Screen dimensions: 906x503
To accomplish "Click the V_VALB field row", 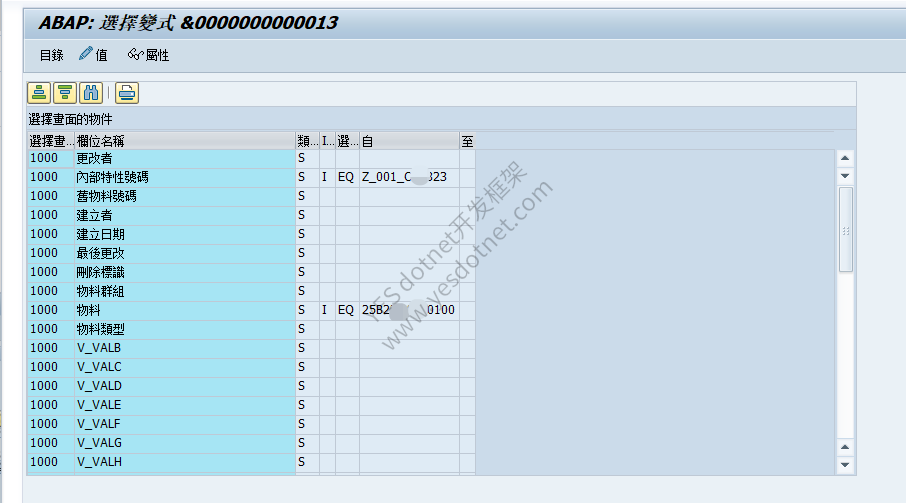I will [x=251, y=348].
